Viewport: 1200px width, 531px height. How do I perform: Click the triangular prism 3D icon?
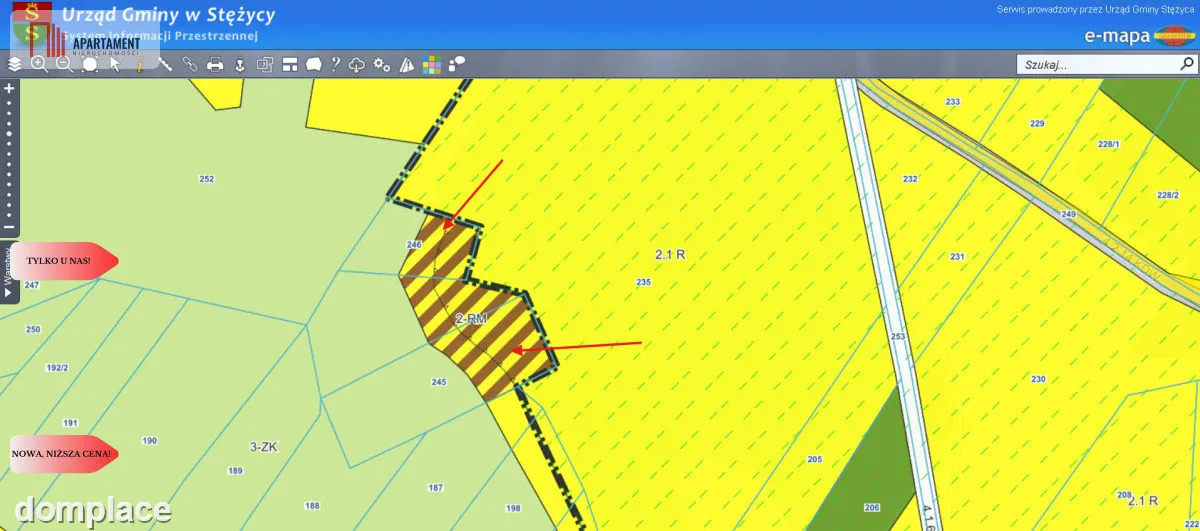(x=407, y=64)
